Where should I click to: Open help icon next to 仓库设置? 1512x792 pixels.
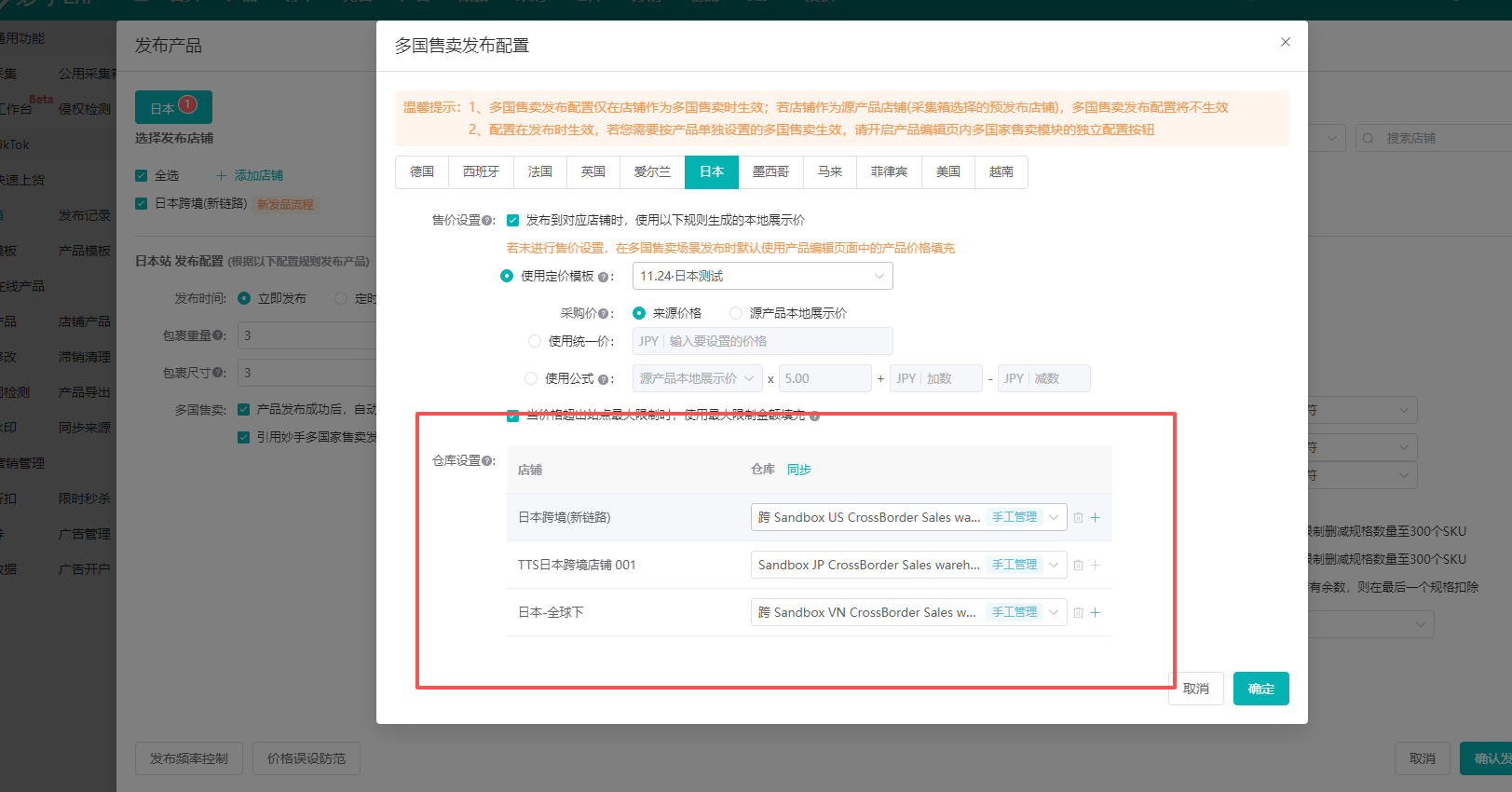coord(488,461)
